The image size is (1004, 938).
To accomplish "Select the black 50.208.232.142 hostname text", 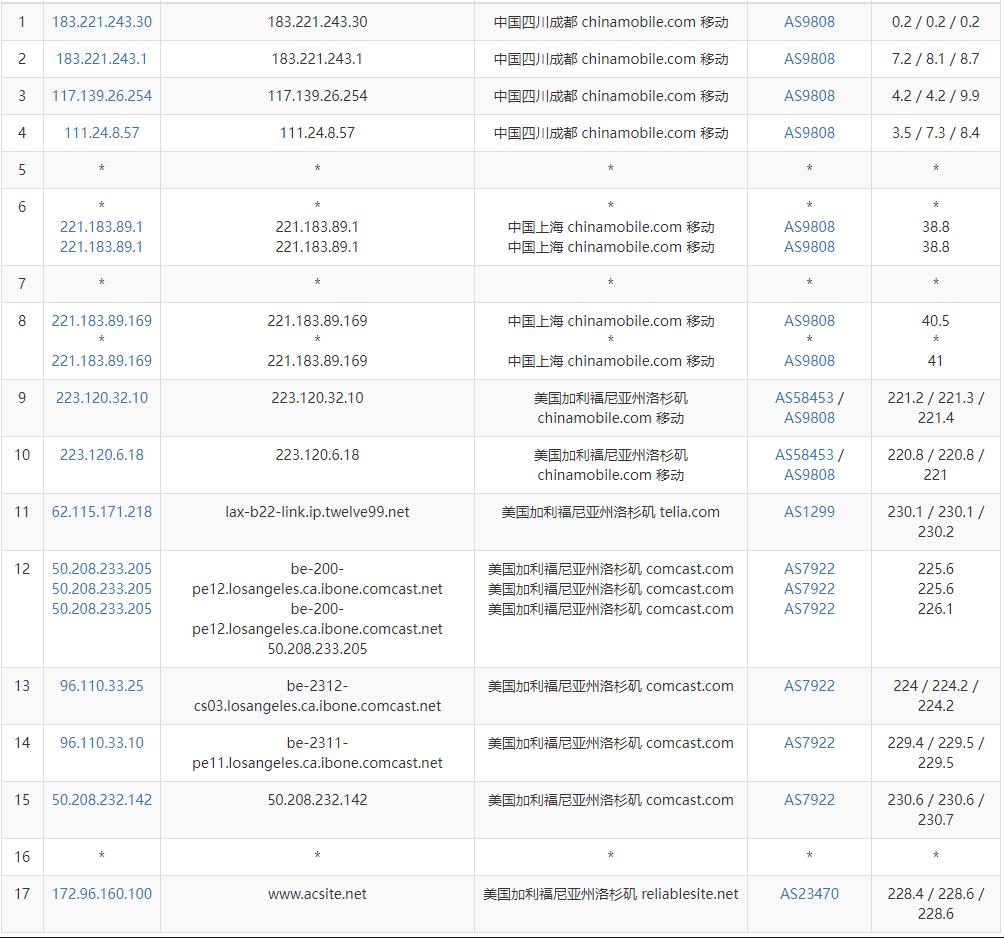I will (317, 800).
